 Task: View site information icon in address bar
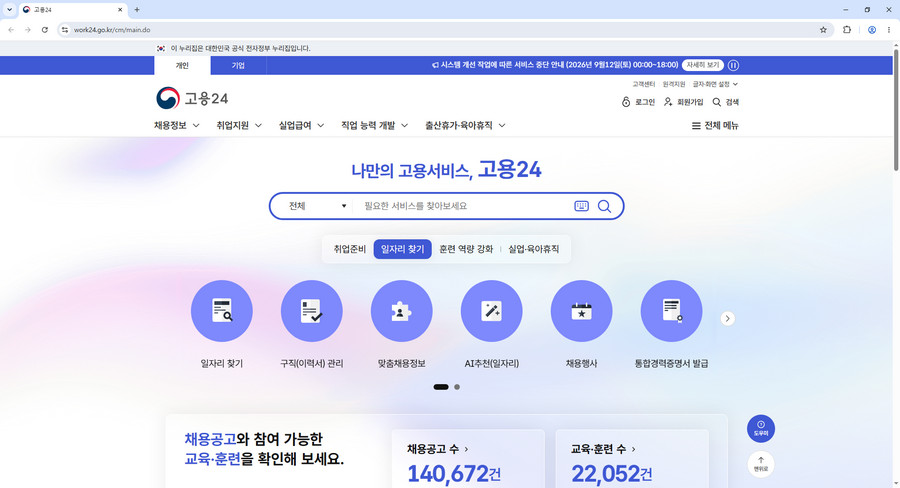[x=65, y=30]
